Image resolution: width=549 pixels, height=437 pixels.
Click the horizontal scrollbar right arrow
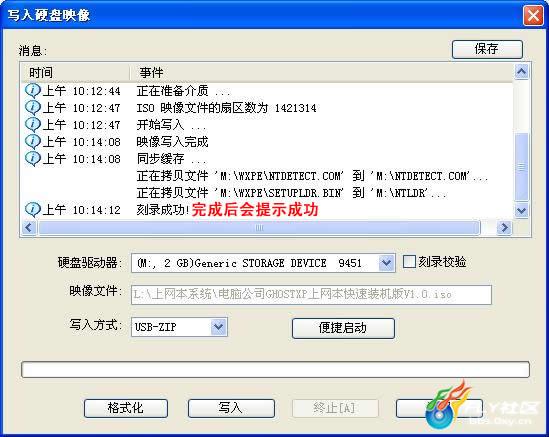[504, 228]
